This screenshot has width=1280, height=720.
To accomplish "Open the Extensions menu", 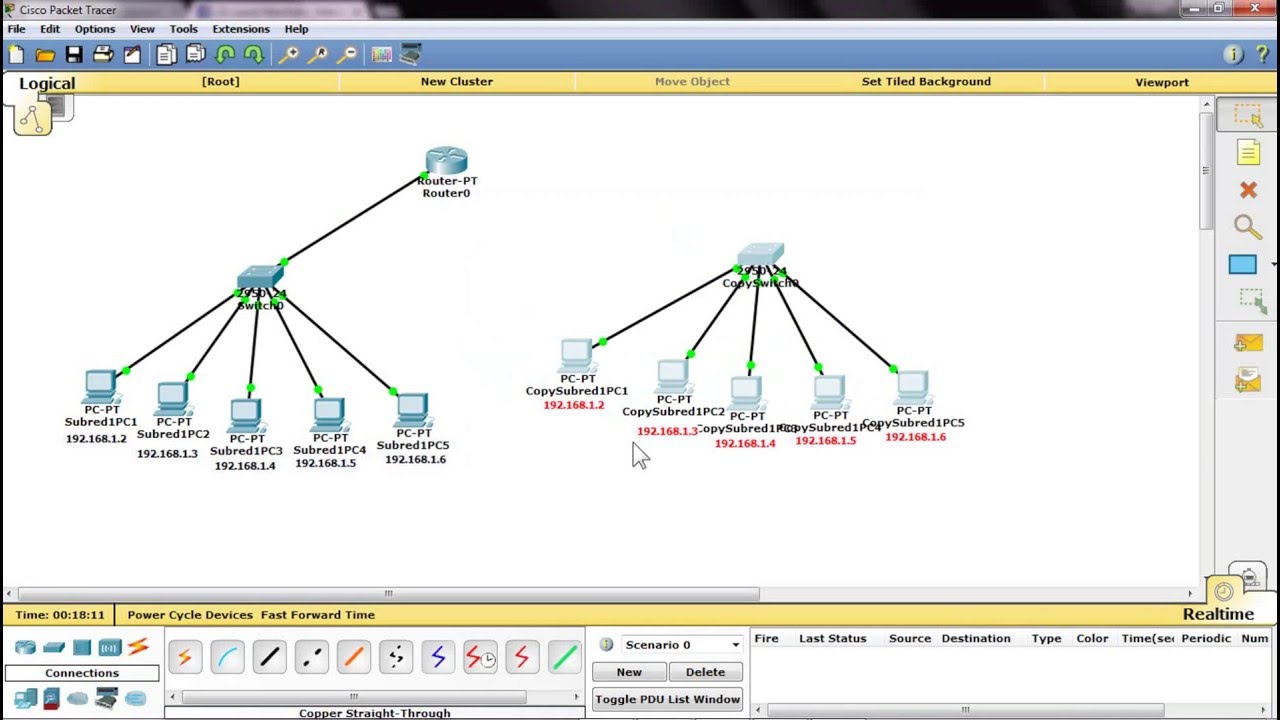I will point(241,29).
